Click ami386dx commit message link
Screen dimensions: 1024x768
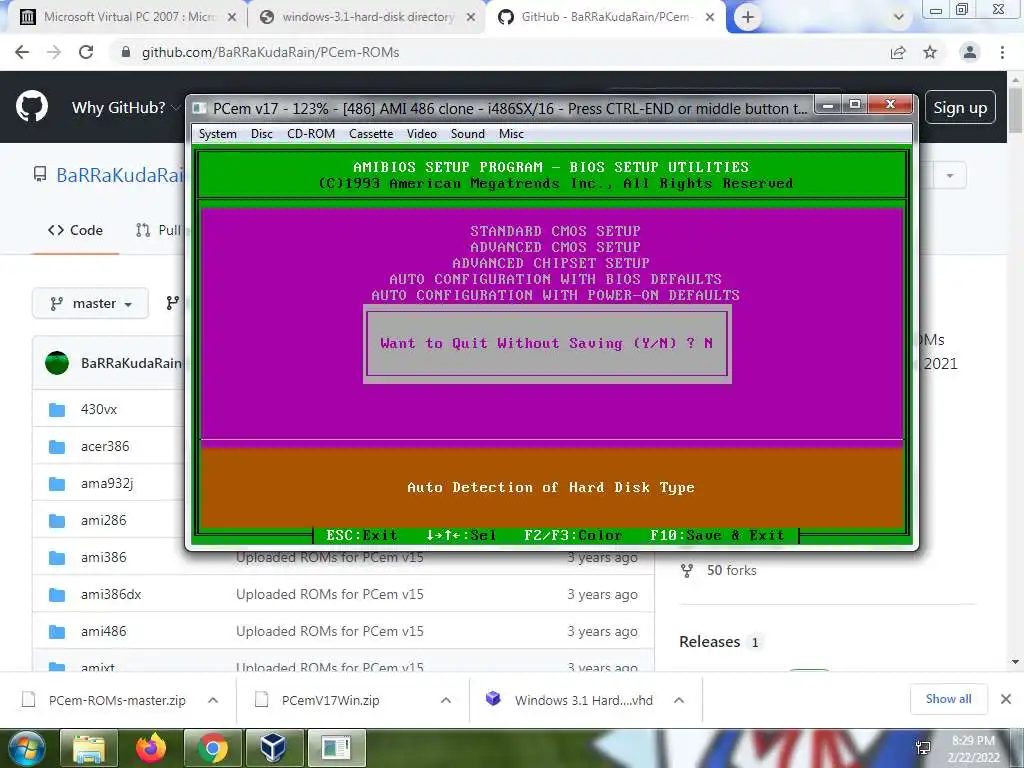point(330,594)
